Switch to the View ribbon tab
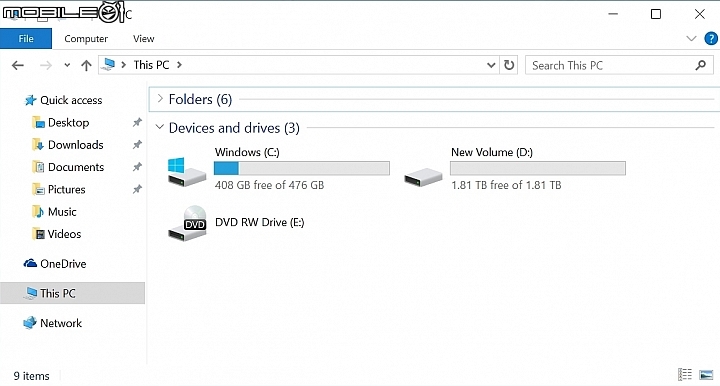 click(144, 39)
